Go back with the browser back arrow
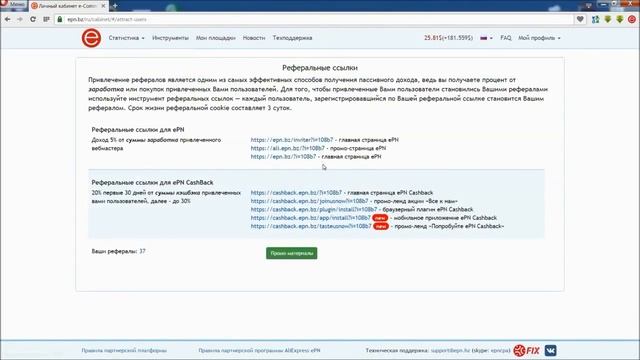The image size is (640, 360). 8,19
